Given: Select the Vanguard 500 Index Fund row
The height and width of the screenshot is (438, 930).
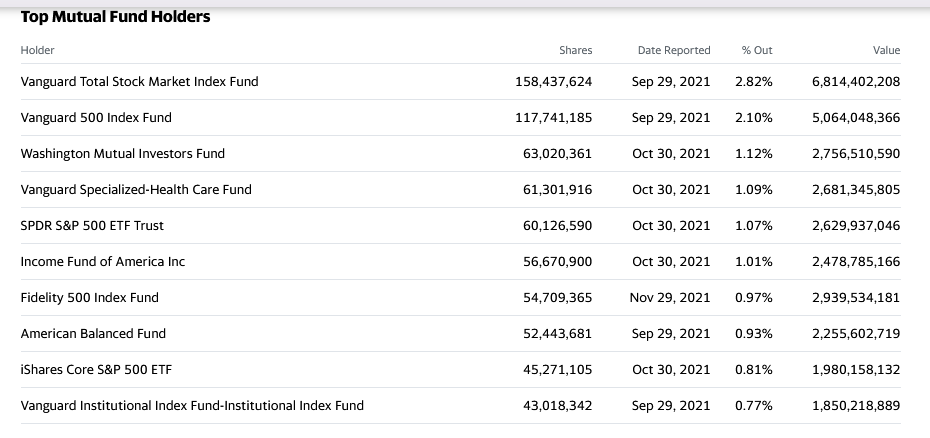Looking at the screenshot, I should coord(460,118).
